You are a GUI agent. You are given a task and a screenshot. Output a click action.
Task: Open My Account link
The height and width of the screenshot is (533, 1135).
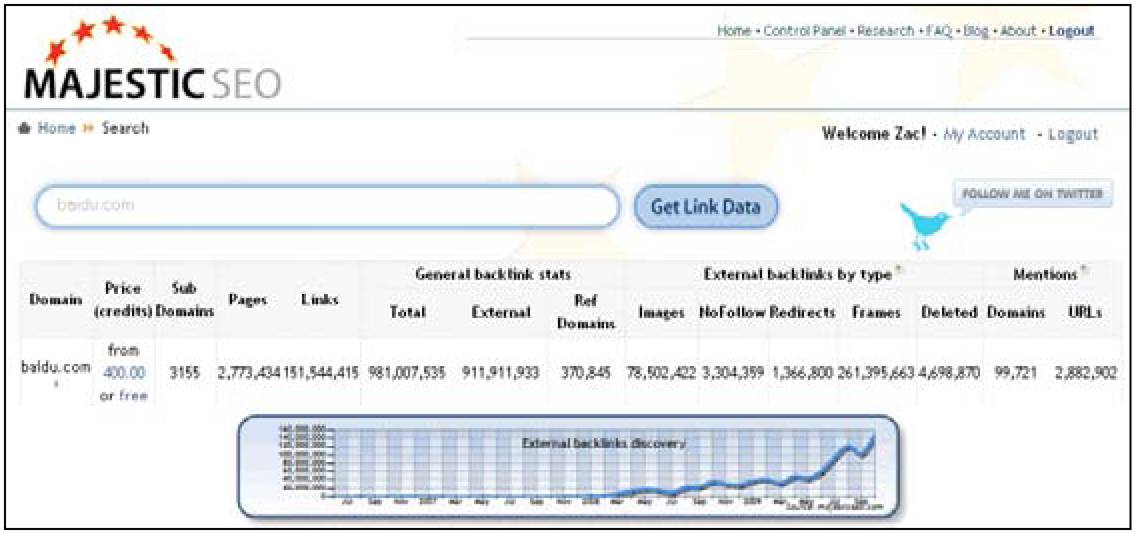pyautogui.click(x=985, y=134)
